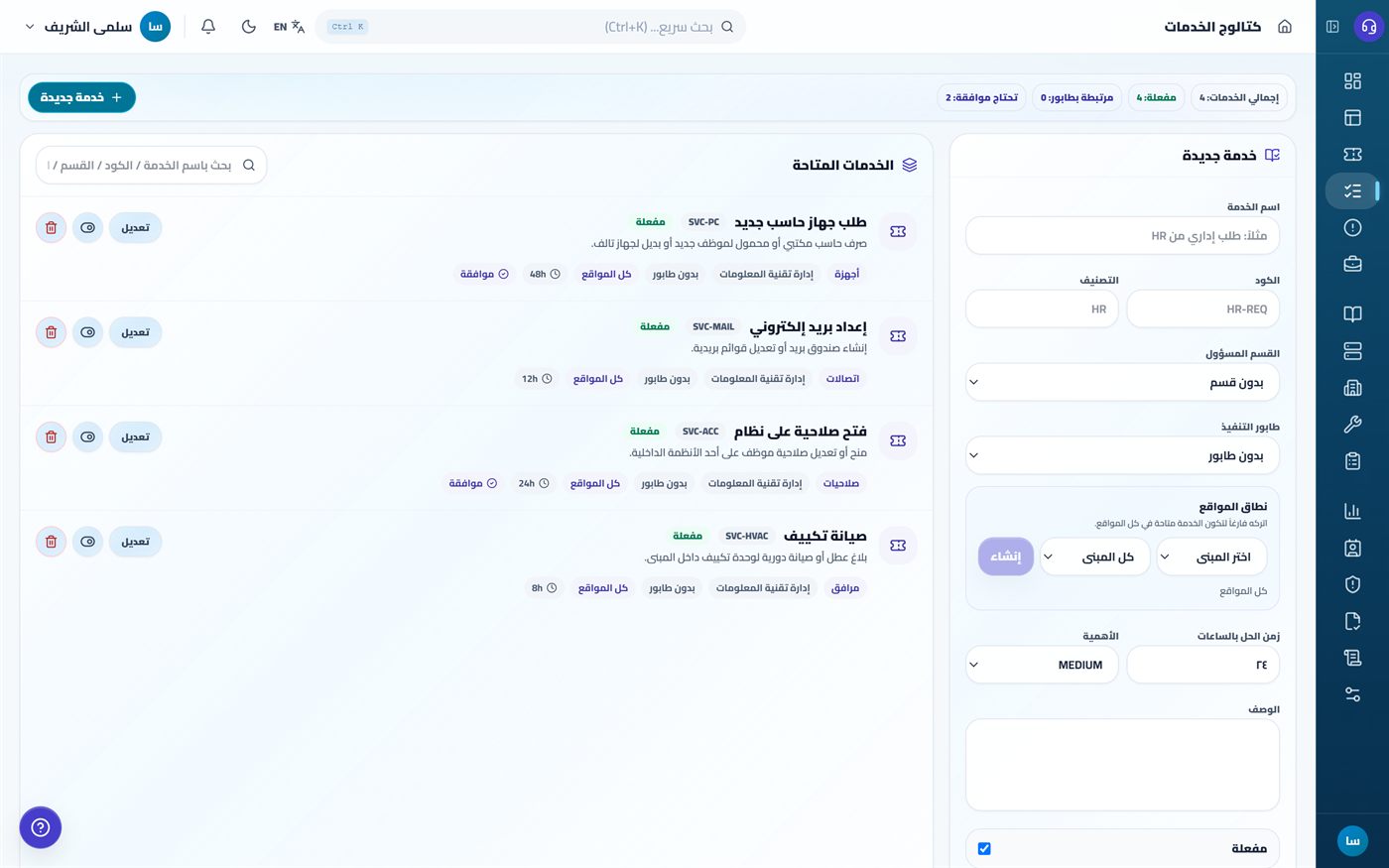1389x868 pixels.
Task: Toggle dark mode with the moon icon
Action: pyautogui.click(x=249, y=27)
